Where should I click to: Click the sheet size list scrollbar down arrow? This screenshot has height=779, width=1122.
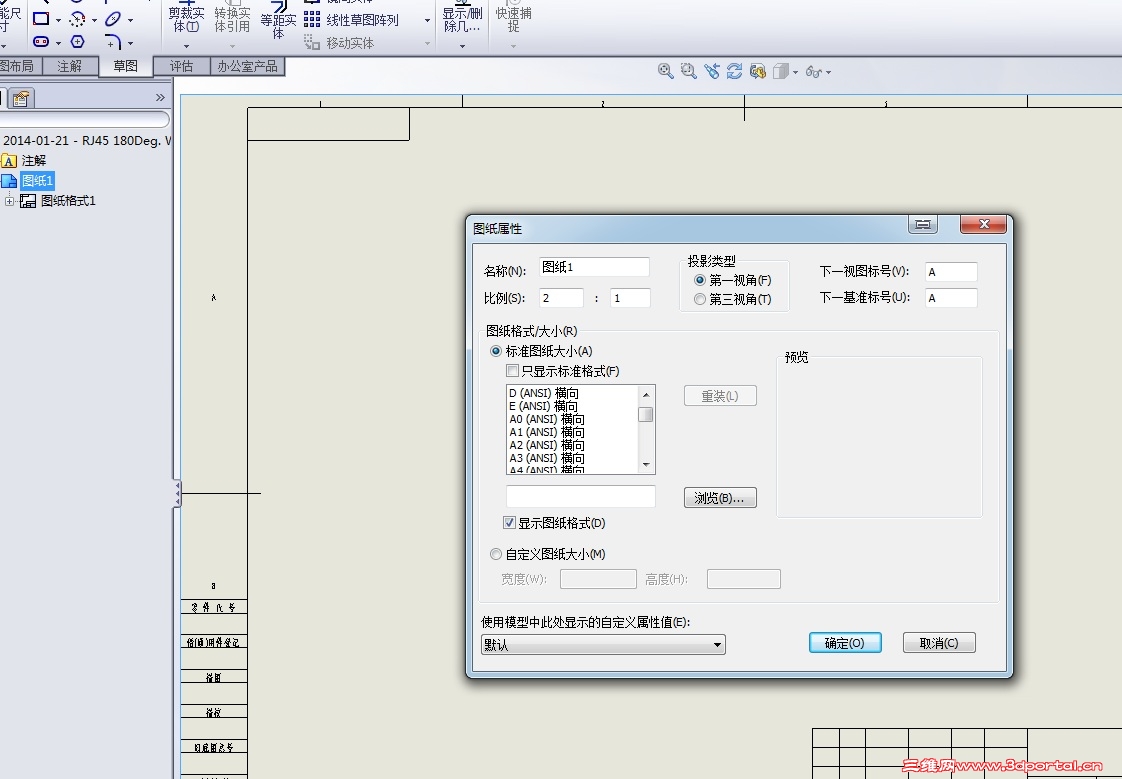[x=646, y=466]
